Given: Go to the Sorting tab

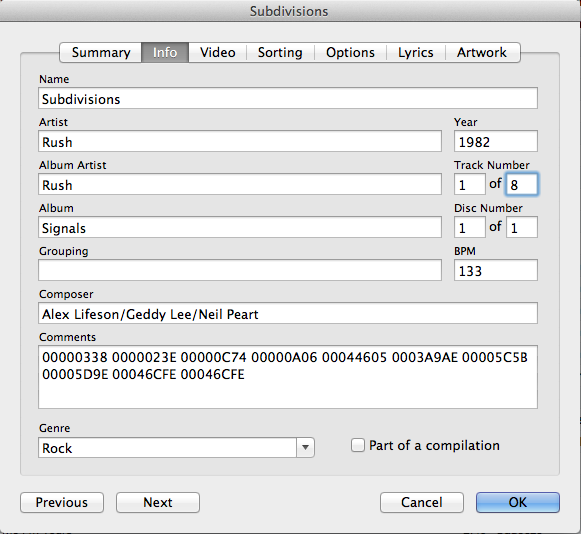Looking at the screenshot, I should tap(280, 53).
